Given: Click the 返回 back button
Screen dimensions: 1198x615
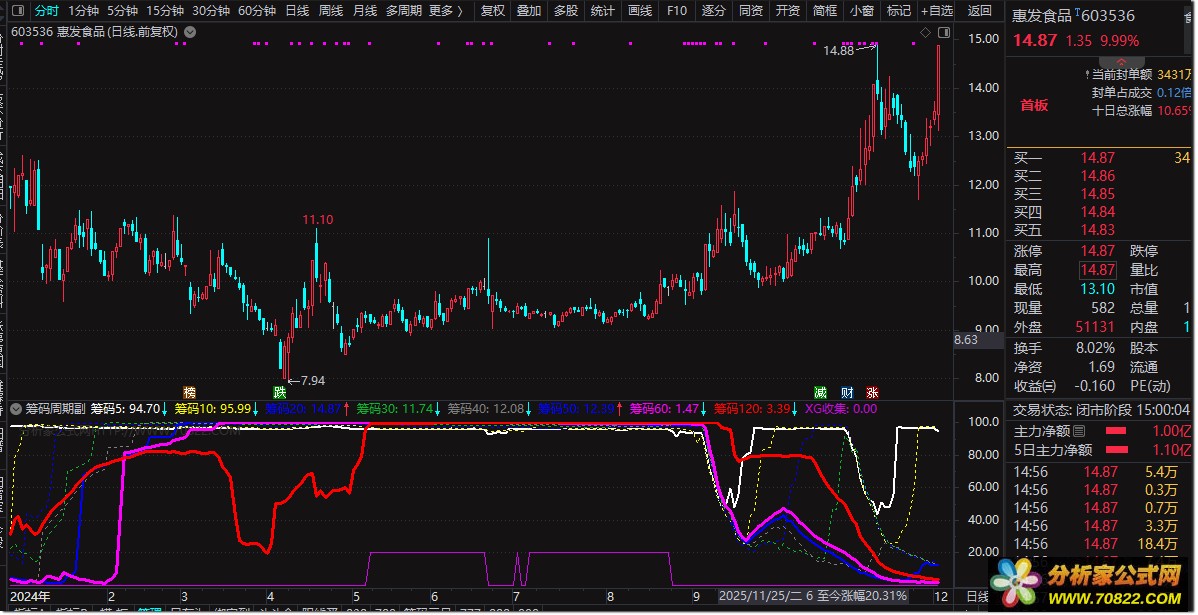Looking at the screenshot, I should (x=979, y=11).
